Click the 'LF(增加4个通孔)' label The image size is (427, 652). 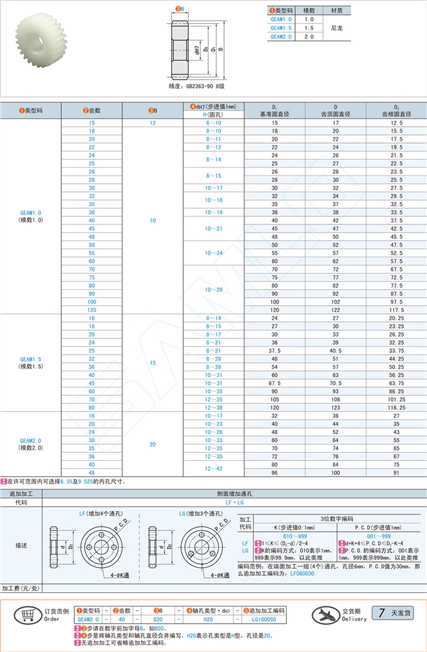[101, 514]
